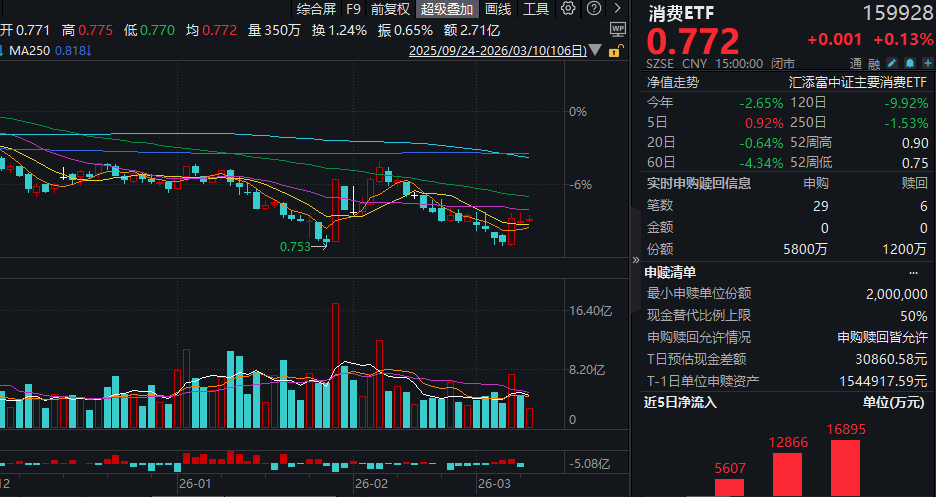
Task: Toggle the orange date range lock icon
Action: pyautogui.click(x=614, y=49)
